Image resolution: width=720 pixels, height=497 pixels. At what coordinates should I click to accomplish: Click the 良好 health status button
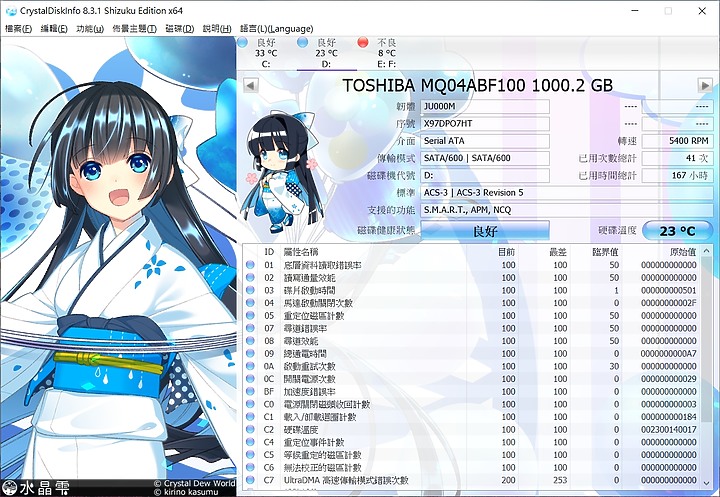click(x=485, y=231)
